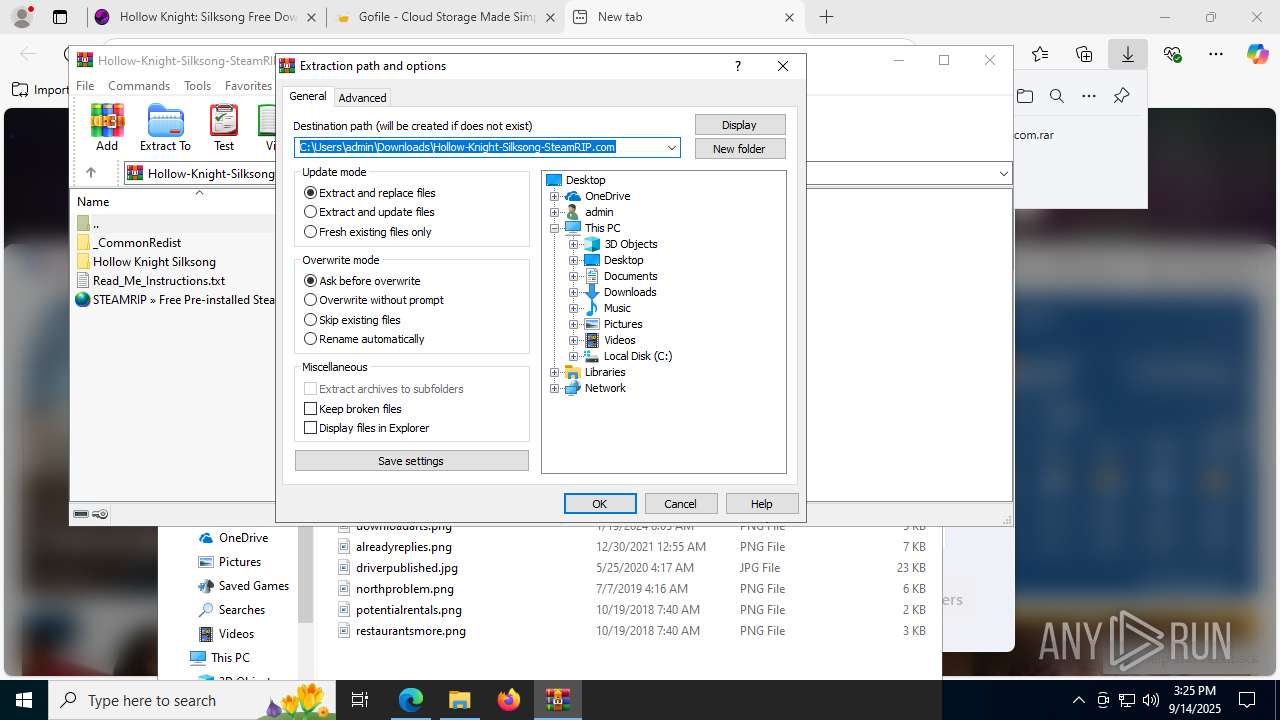1280x720 pixels.
Task: Select the Hollow Knight Silksong folder in WinRAR
Action: tap(154, 262)
